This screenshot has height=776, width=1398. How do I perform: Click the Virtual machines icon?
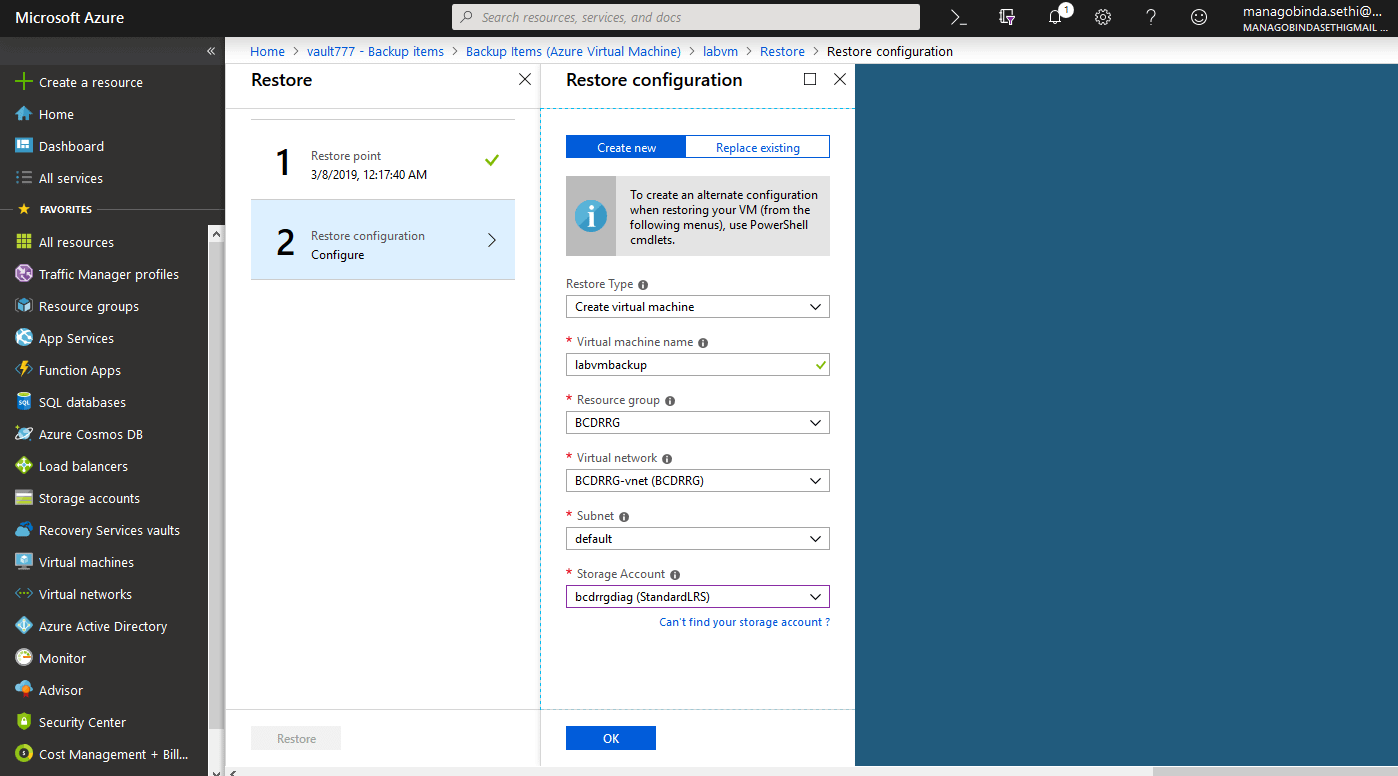(24, 562)
